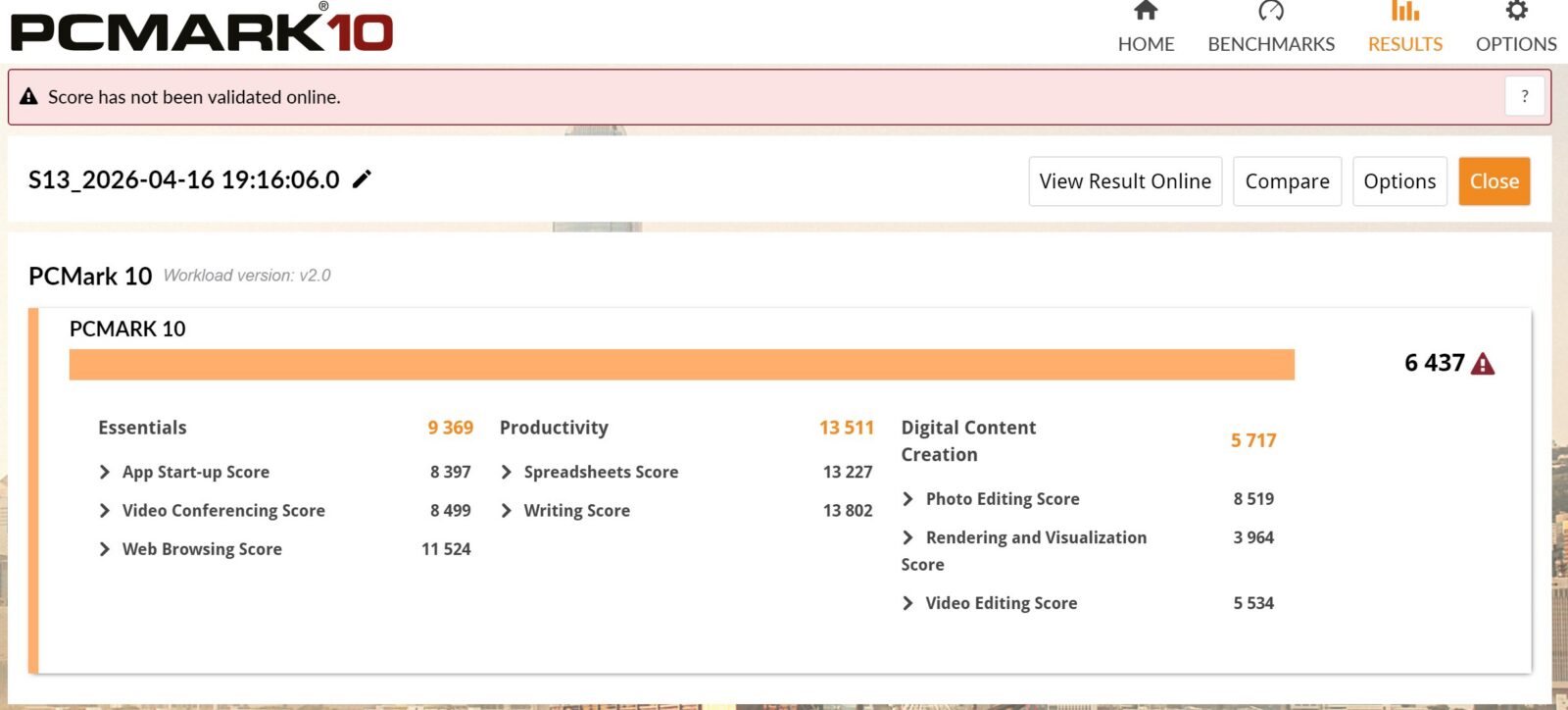Expand the Video Editing Score row

908,603
